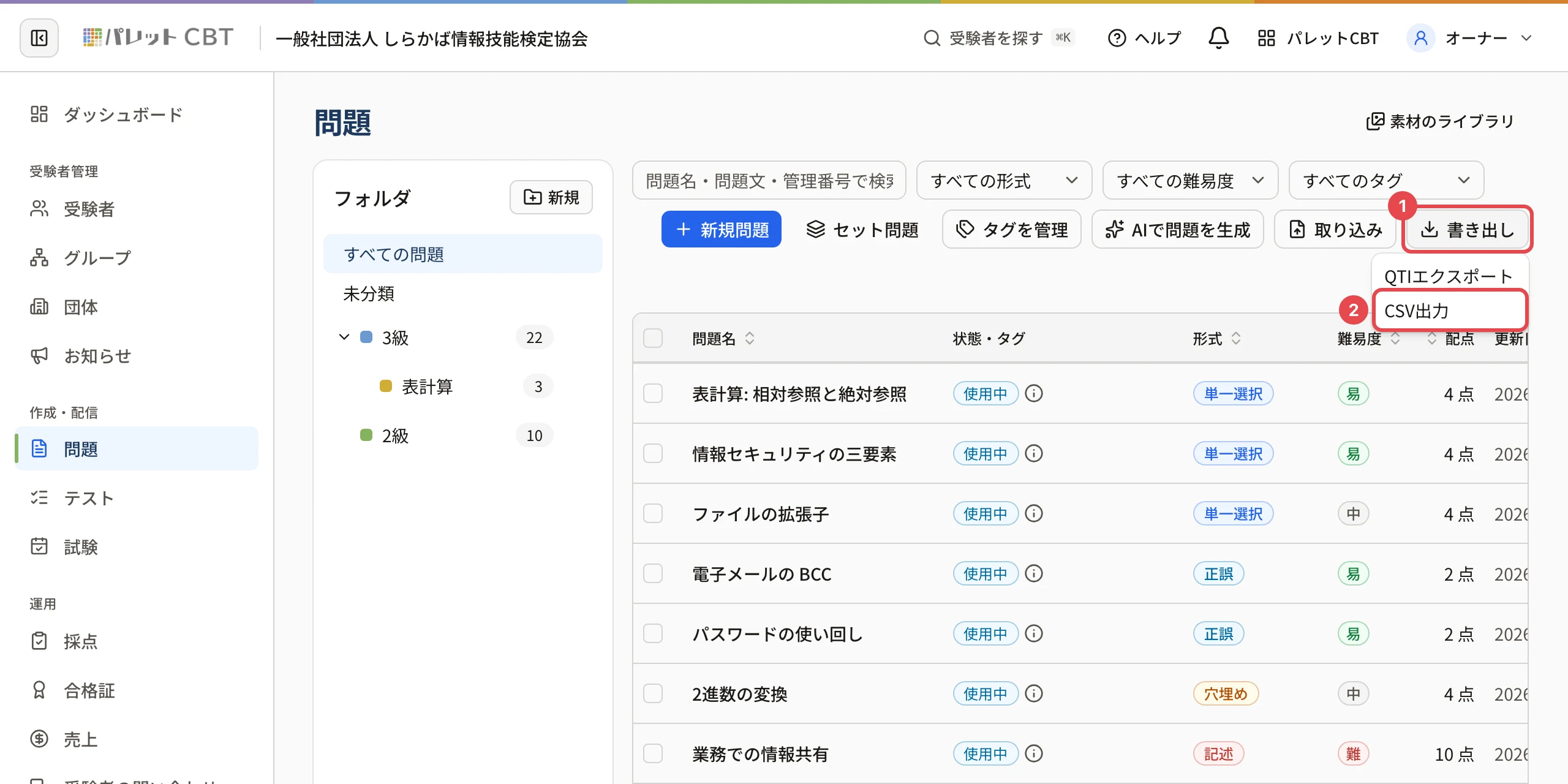Open 採点 in the sidebar
This screenshot has height=784, width=1568.
(136, 641)
